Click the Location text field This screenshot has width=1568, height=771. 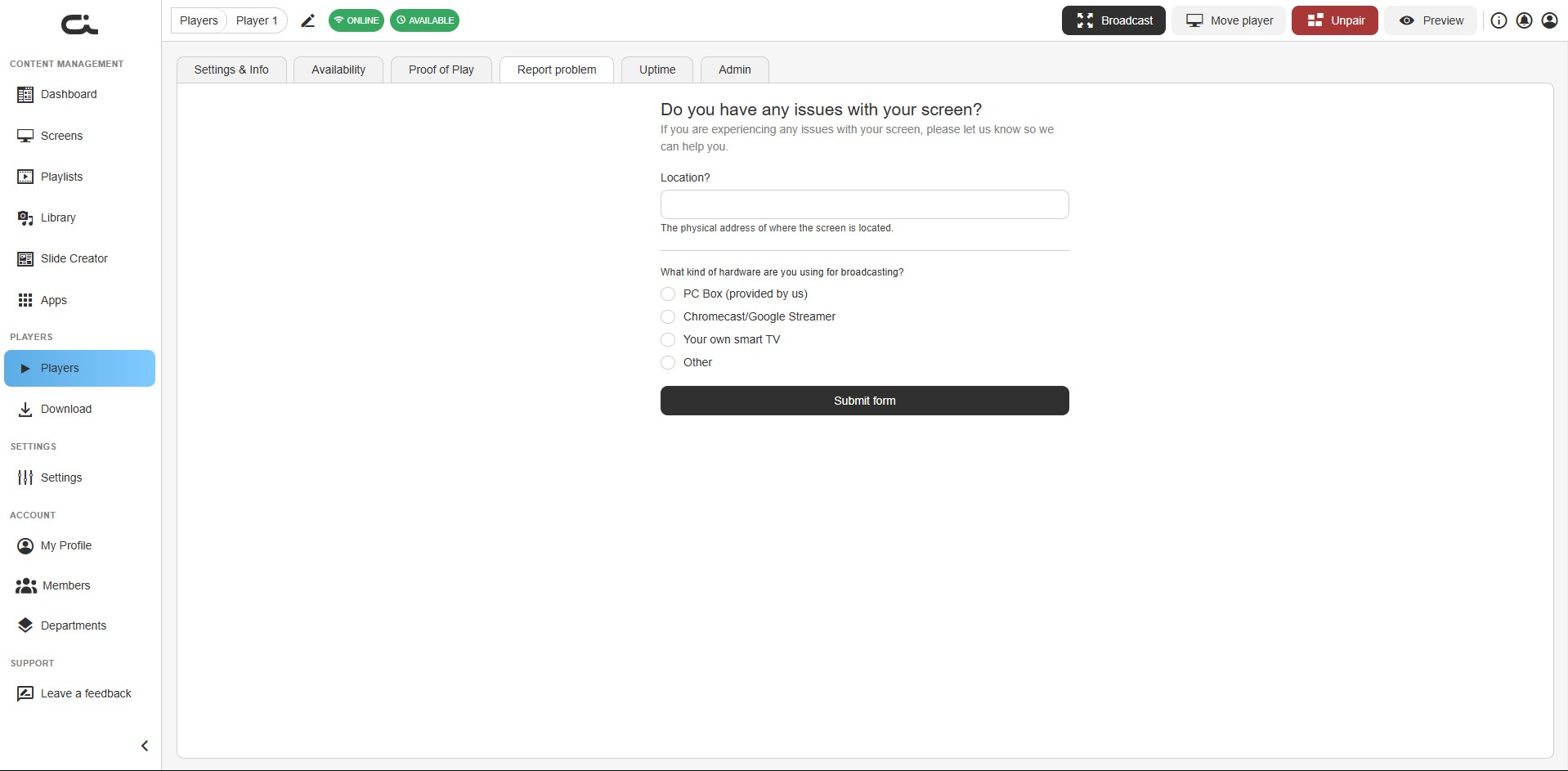pyautogui.click(x=864, y=204)
